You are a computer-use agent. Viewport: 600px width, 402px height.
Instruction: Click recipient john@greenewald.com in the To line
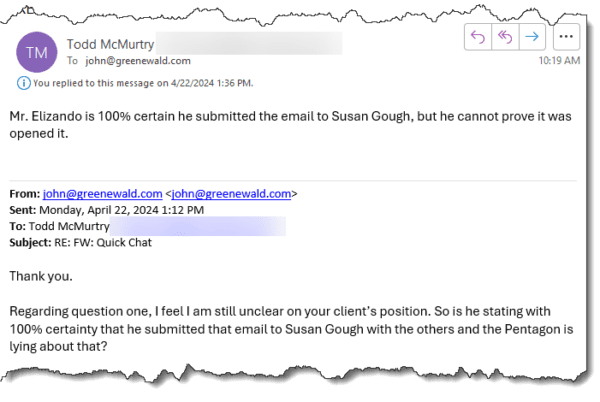(138, 61)
